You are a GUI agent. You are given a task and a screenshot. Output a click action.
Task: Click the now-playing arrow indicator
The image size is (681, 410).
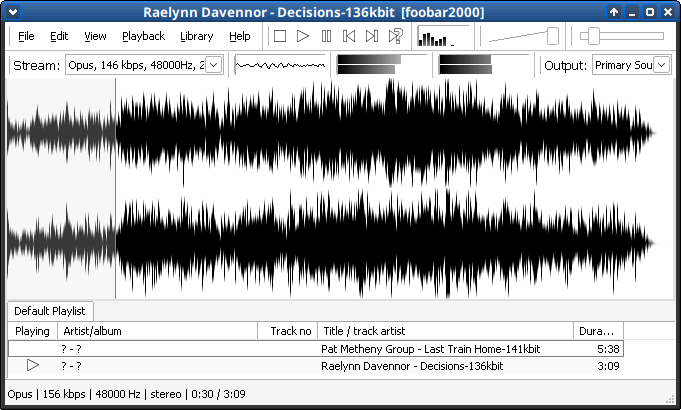click(33, 365)
